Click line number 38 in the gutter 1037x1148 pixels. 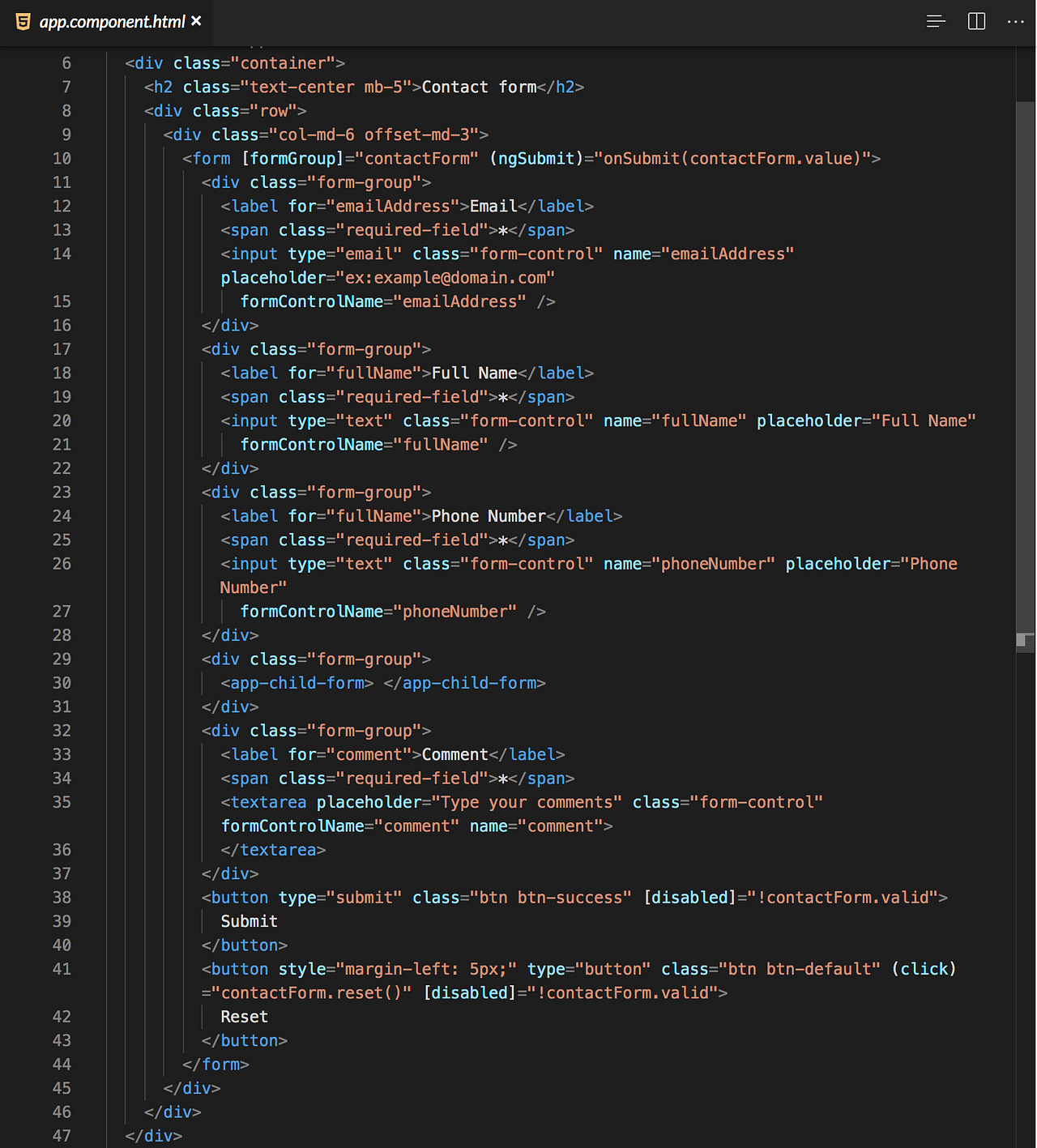62,897
